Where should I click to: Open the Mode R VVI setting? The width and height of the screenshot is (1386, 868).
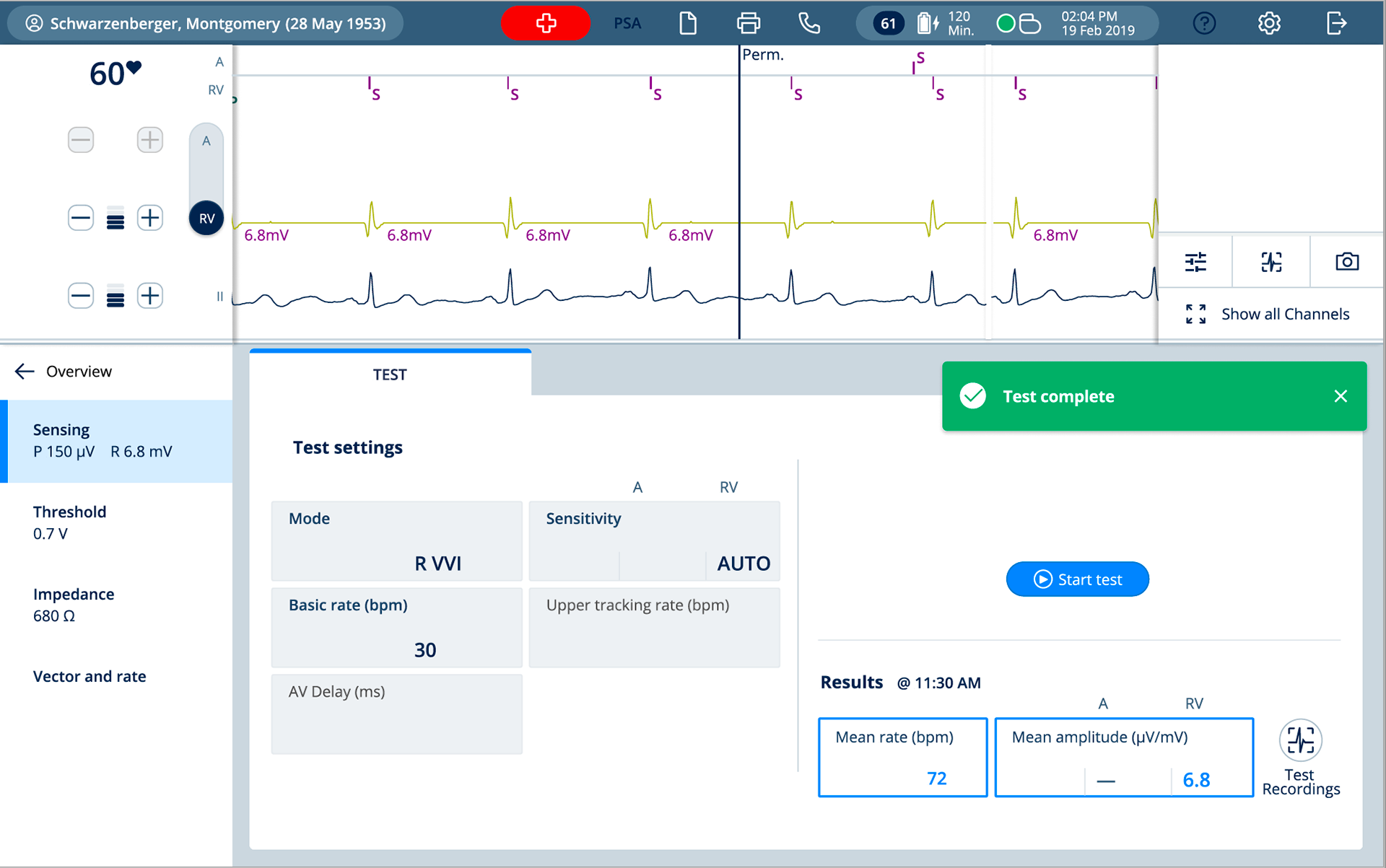click(x=397, y=541)
